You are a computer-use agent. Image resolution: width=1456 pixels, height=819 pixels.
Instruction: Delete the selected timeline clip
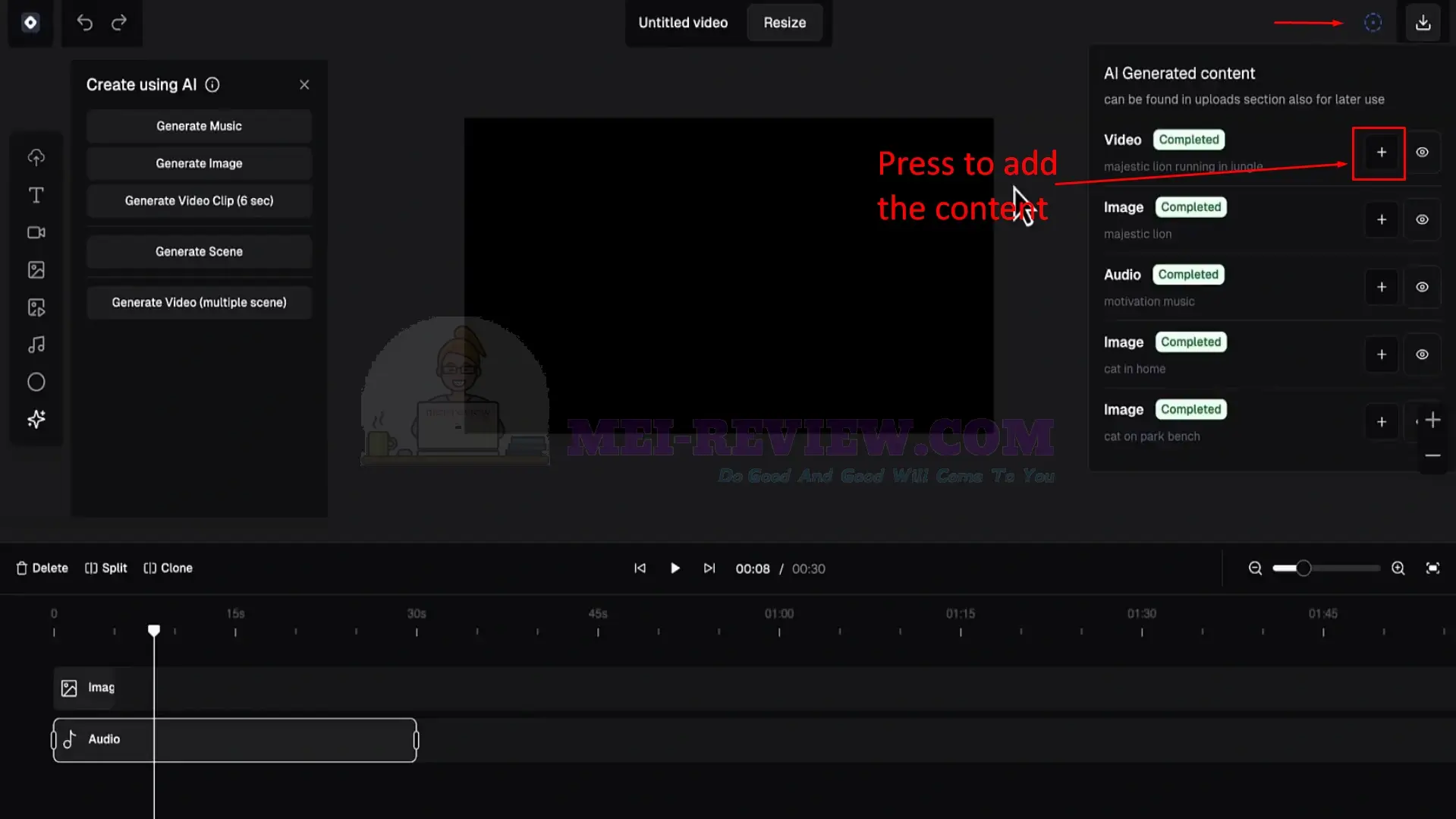click(x=42, y=569)
